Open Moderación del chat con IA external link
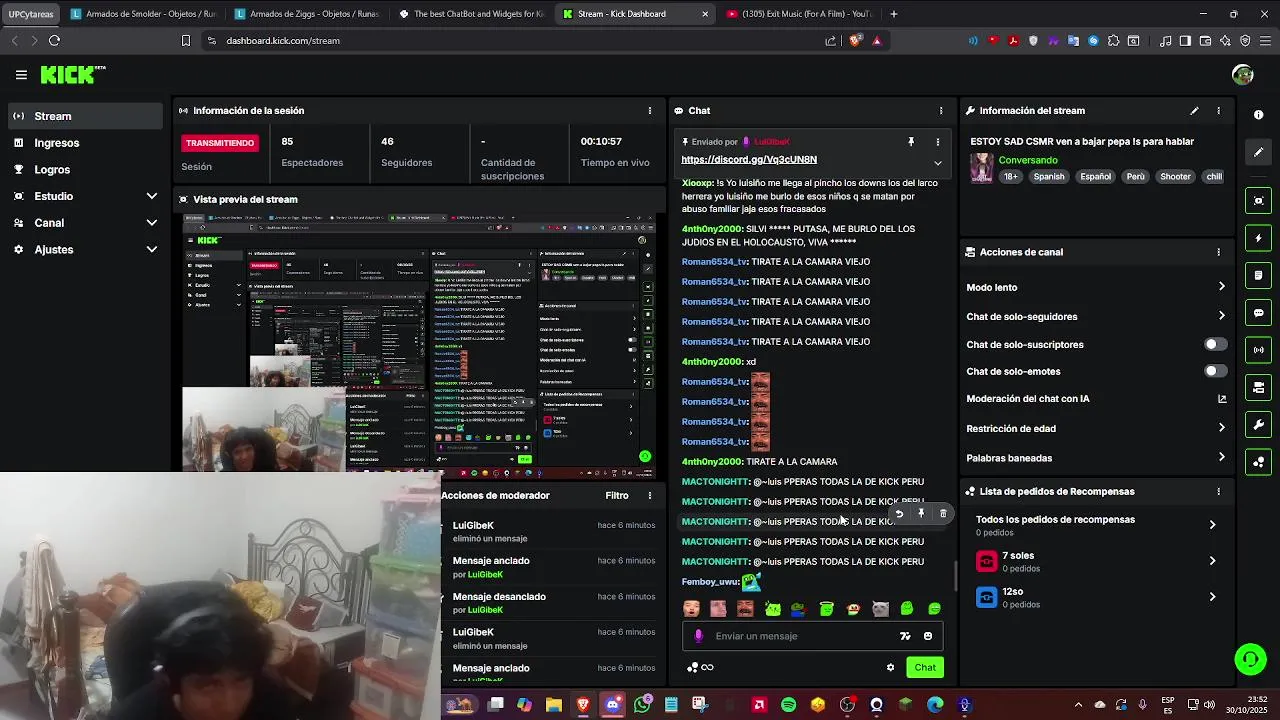The height and width of the screenshot is (720, 1280). pos(1222,399)
